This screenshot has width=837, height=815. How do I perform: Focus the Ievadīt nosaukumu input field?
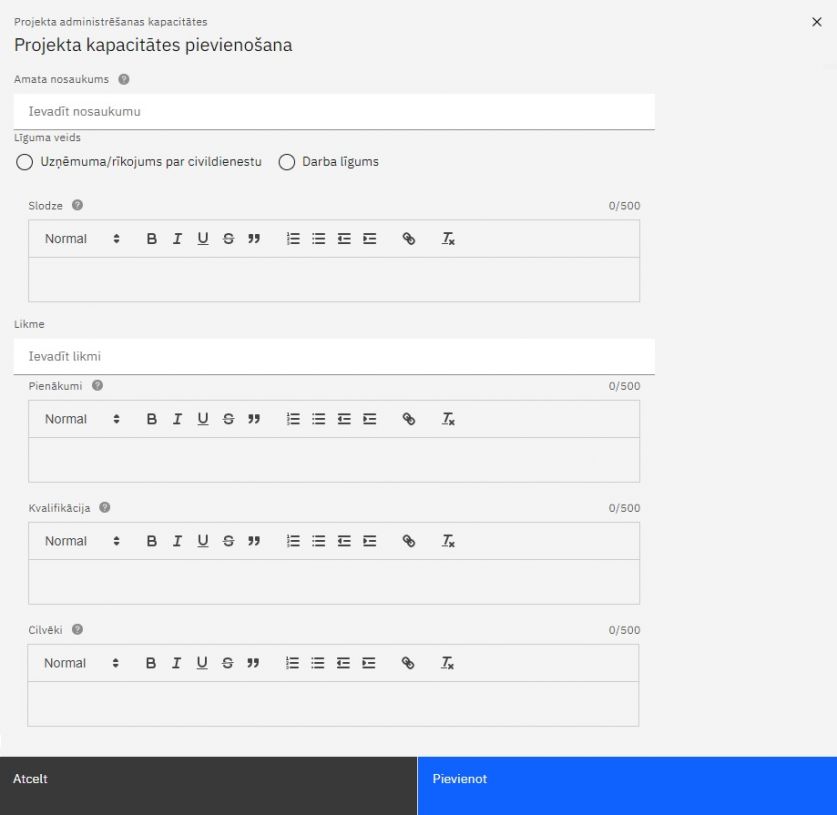click(x=334, y=112)
